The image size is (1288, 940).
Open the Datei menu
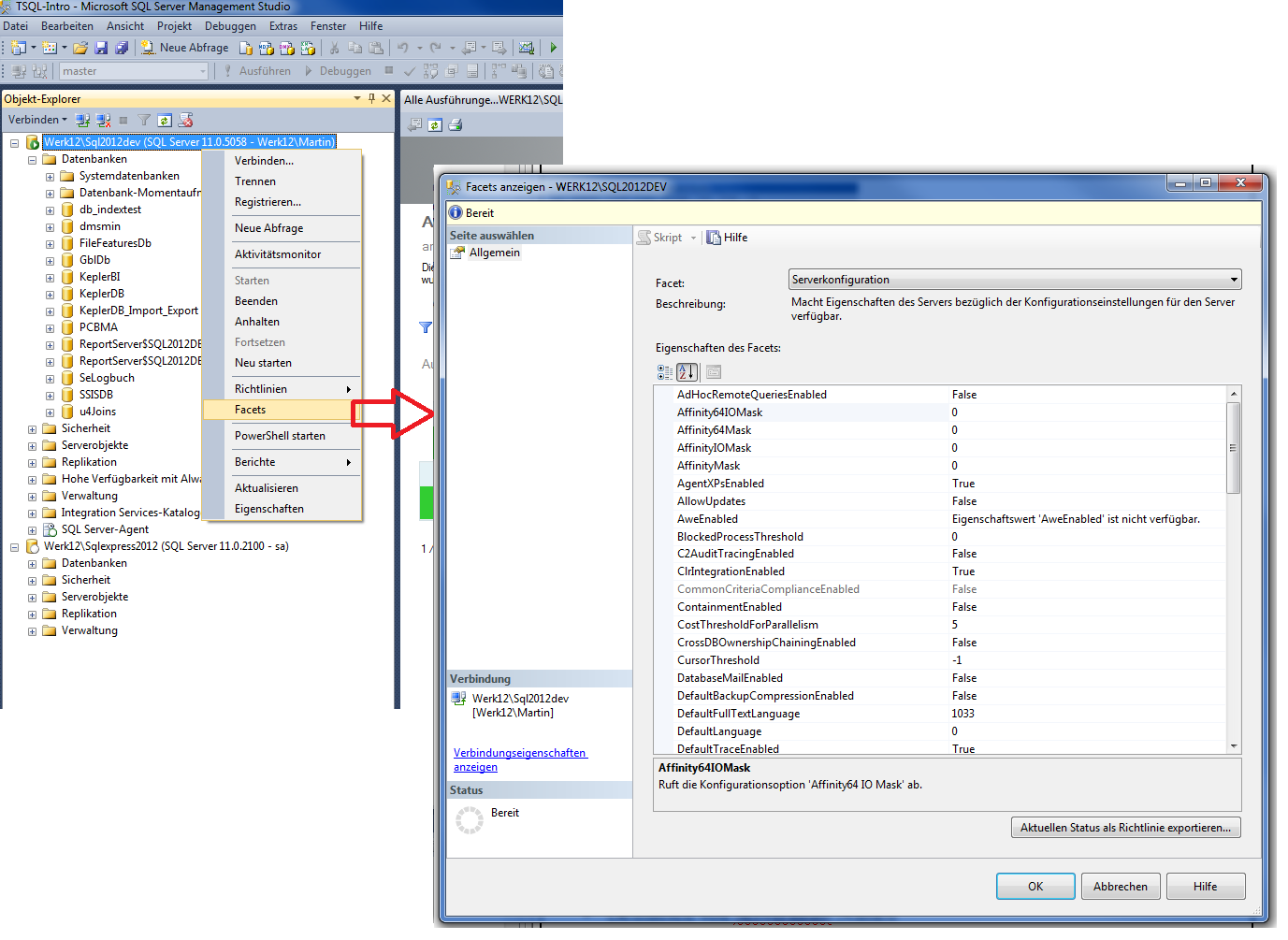16,26
